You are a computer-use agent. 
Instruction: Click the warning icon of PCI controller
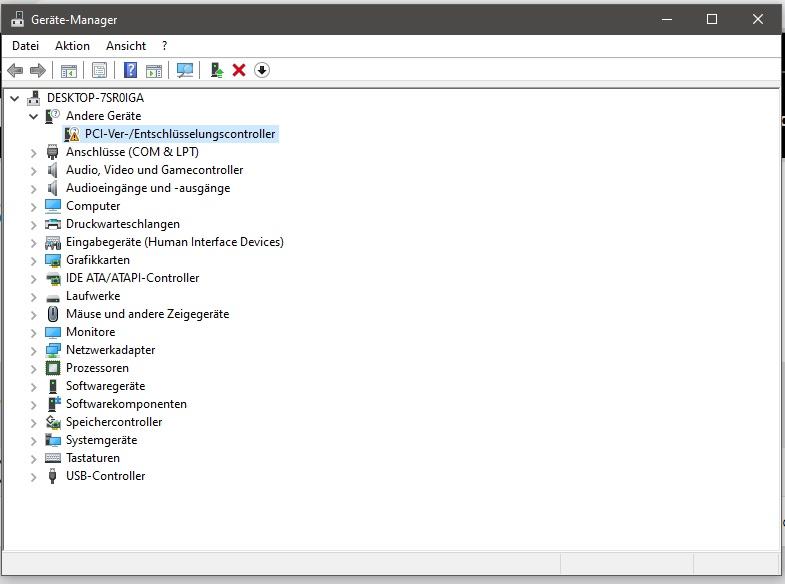click(72, 134)
